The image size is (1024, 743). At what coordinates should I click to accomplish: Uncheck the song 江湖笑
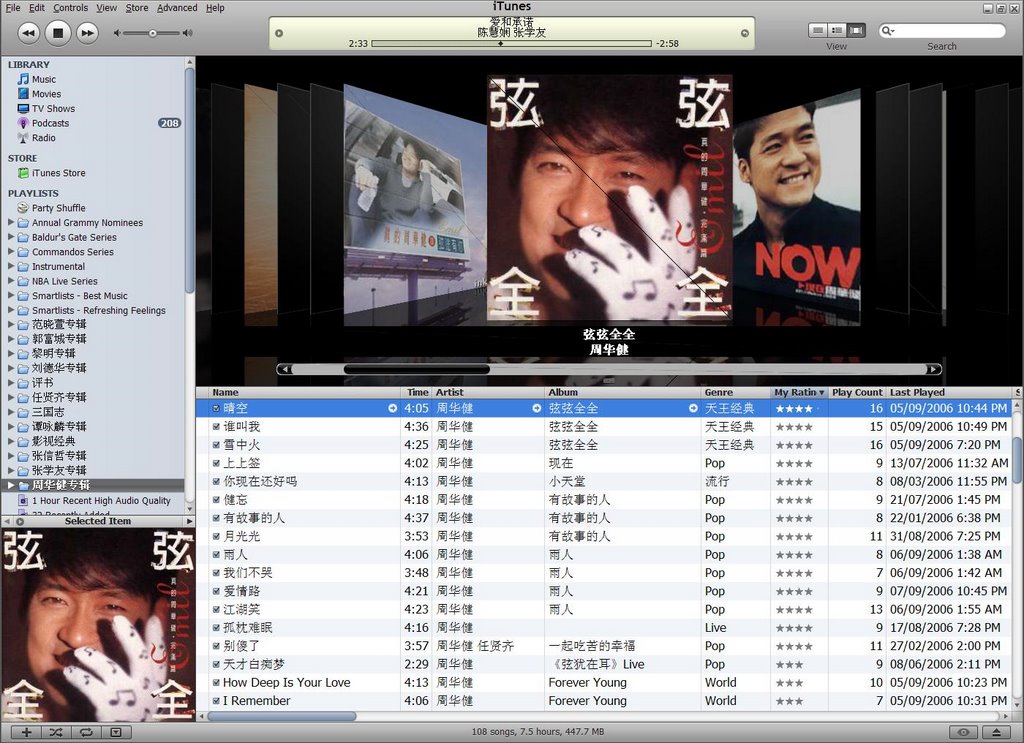[216, 609]
